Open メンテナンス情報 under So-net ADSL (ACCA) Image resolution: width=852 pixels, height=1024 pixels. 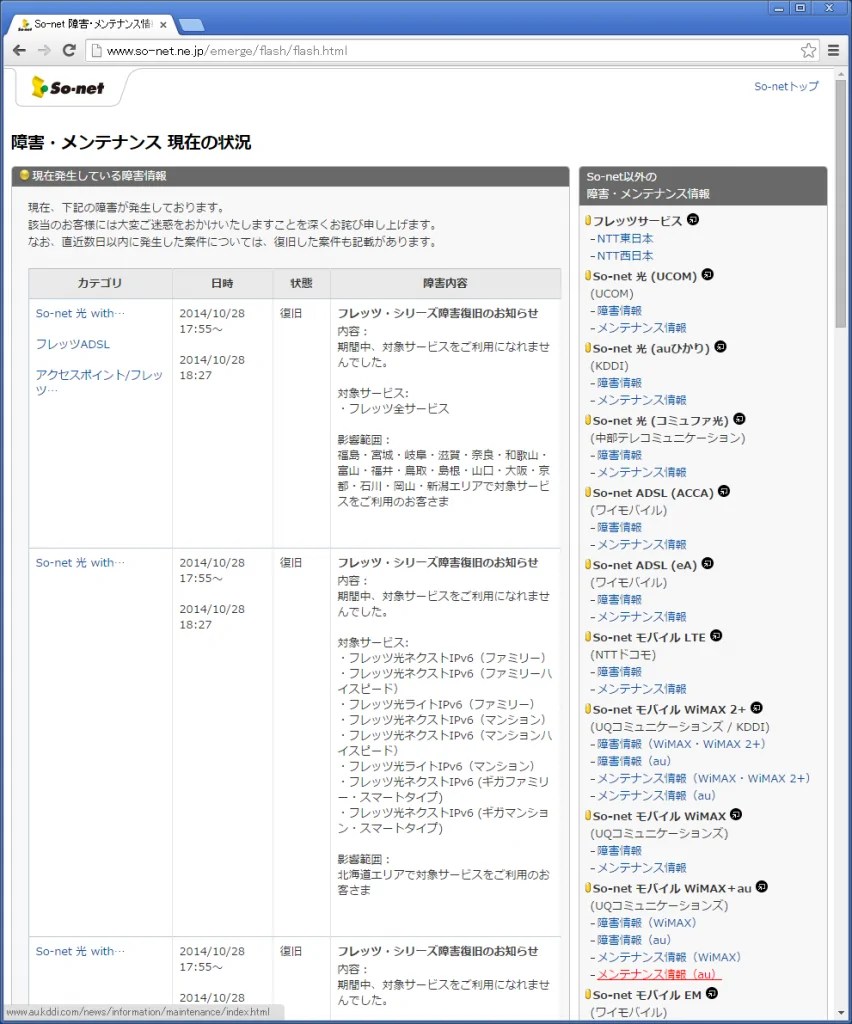(642, 544)
